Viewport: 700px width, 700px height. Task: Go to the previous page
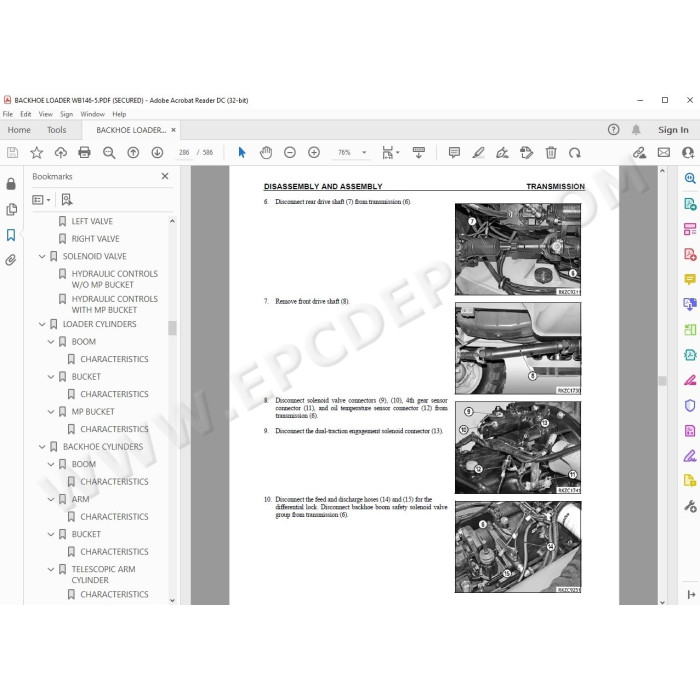133,153
